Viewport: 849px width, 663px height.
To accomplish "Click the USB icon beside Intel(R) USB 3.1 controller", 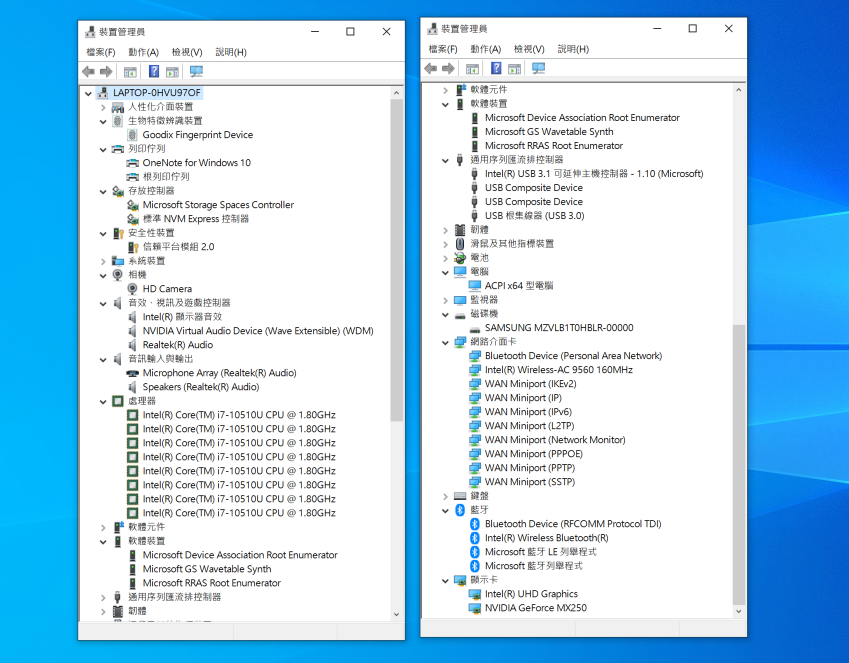I will [474, 174].
